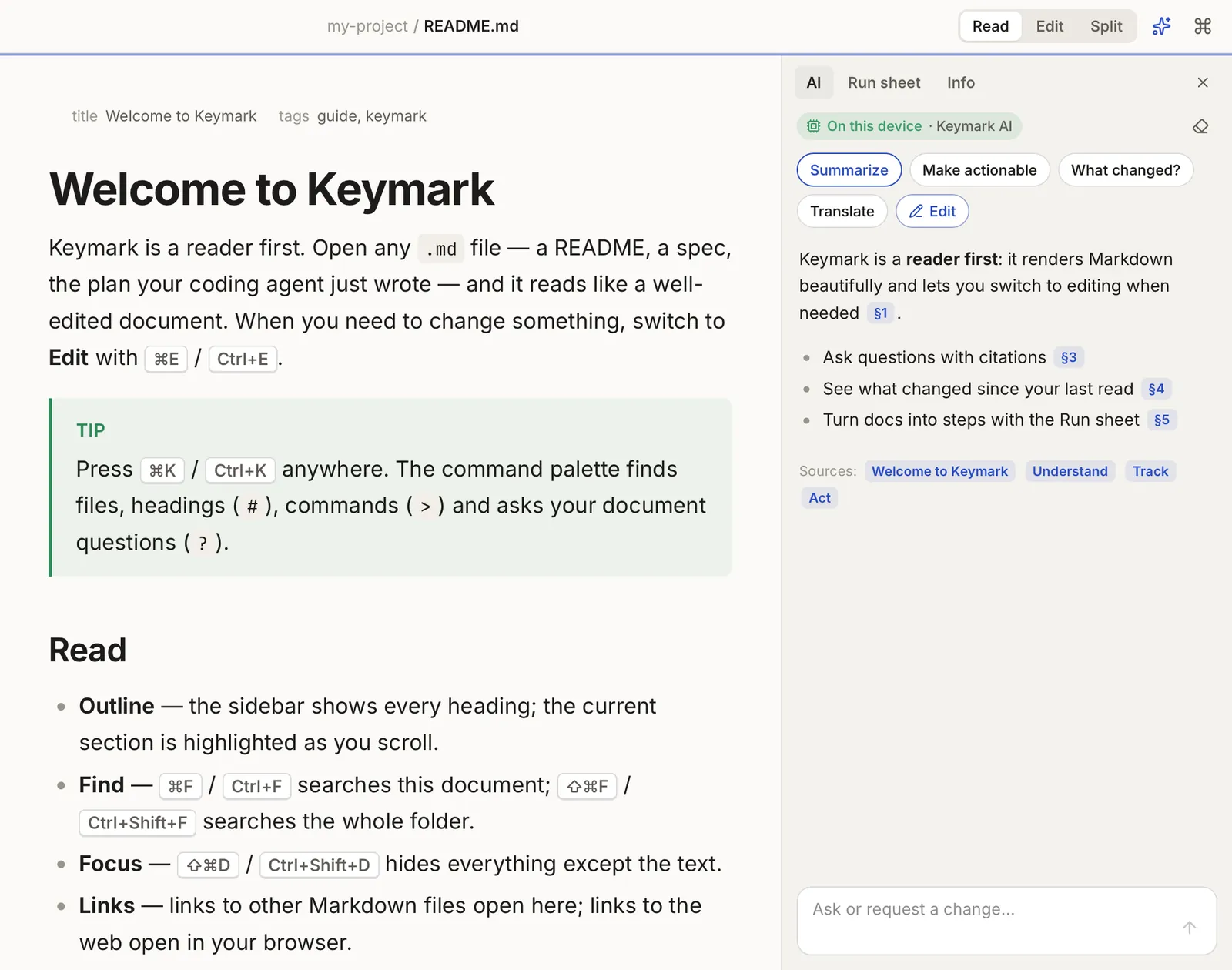Click the Welcome to Keymark heading
The width and height of the screenshot is (1232, 970).
click(272, 189)
